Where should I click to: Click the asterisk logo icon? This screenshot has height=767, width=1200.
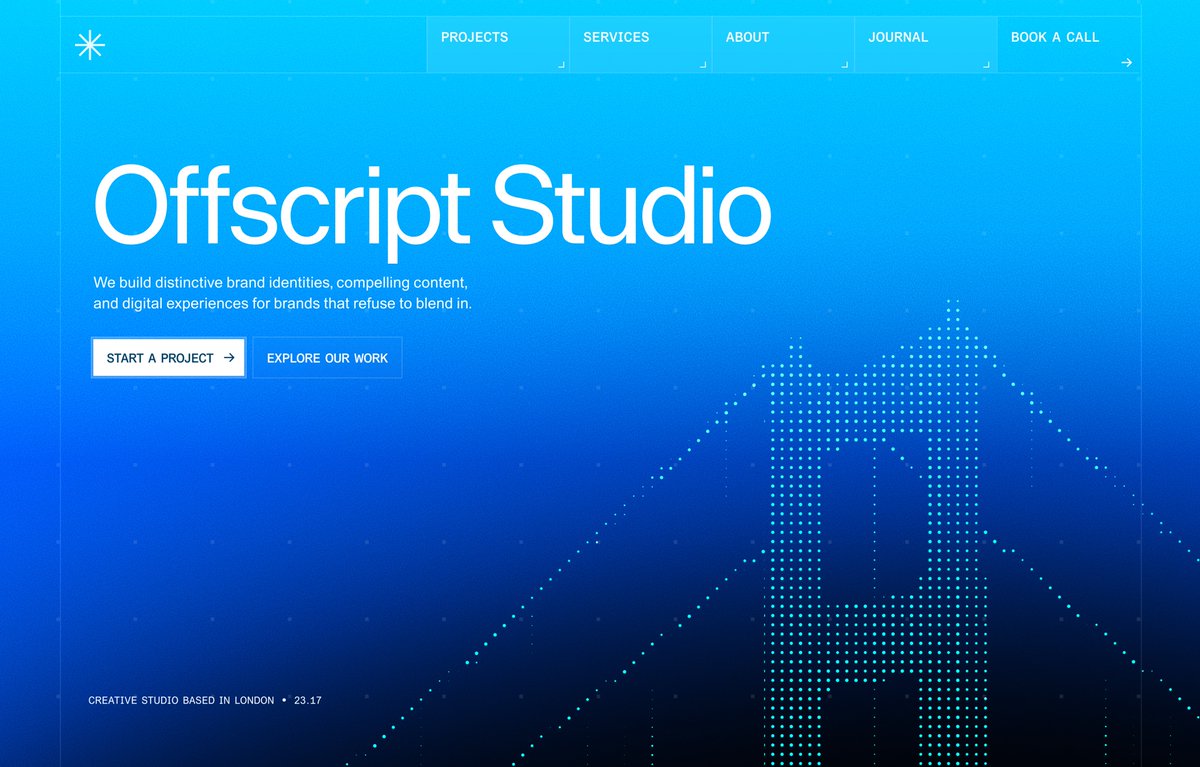click(x=90, y=45)
